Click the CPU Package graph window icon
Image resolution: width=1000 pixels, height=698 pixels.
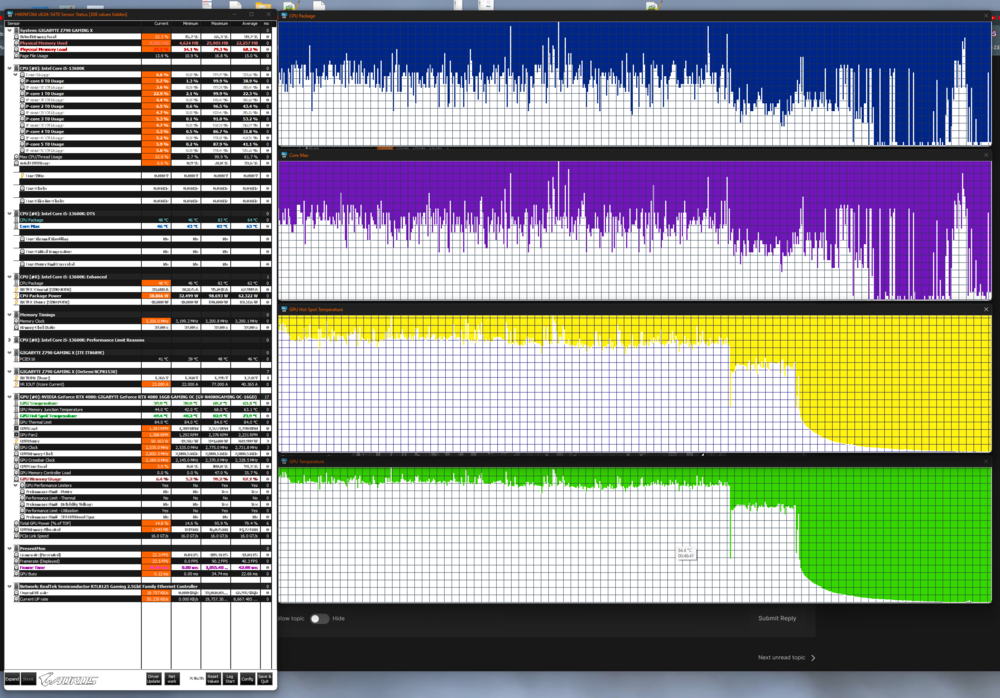click(284, 15)
